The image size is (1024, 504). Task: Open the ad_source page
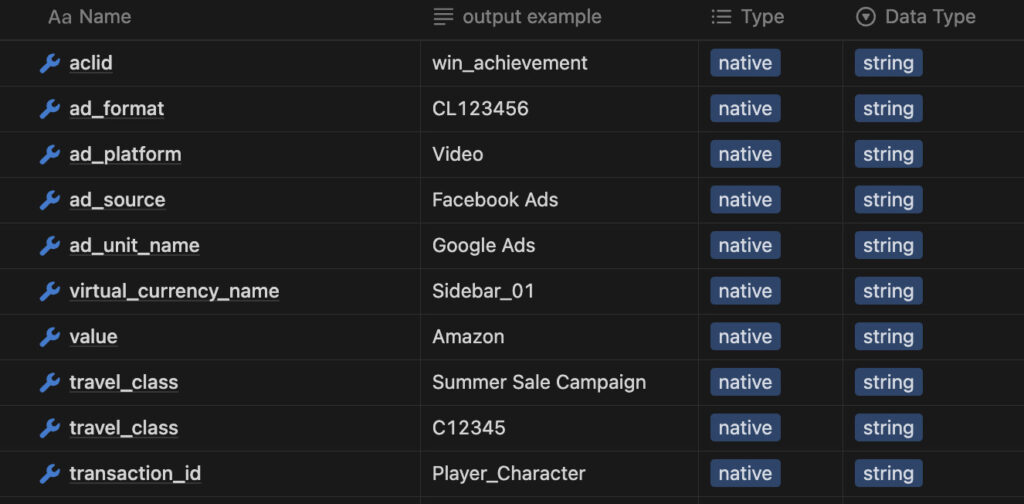[117, 200]
